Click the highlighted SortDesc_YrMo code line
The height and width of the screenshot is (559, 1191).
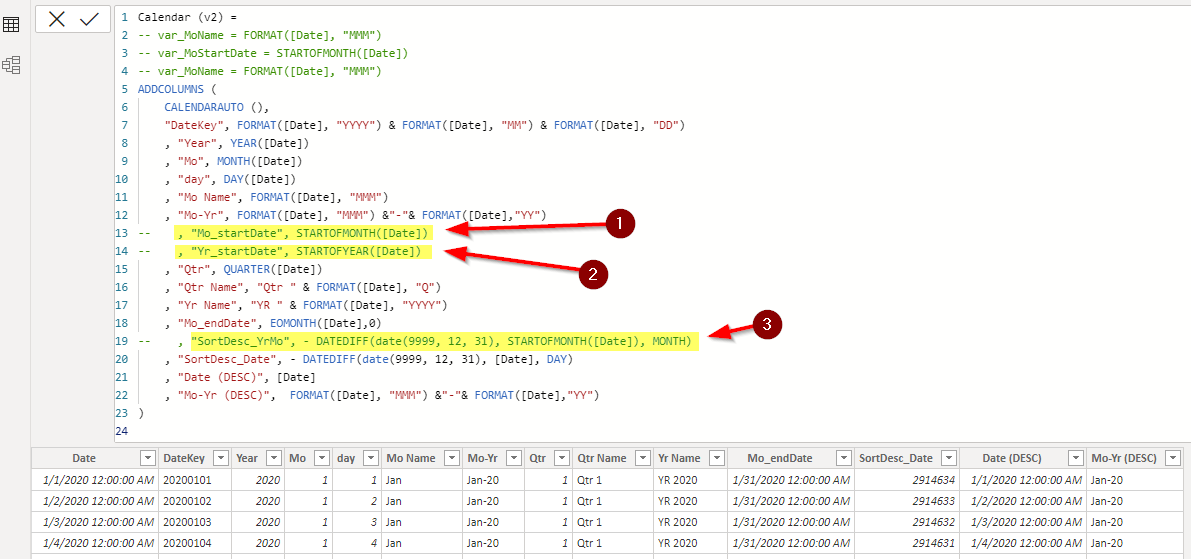[x=441, y=342]
